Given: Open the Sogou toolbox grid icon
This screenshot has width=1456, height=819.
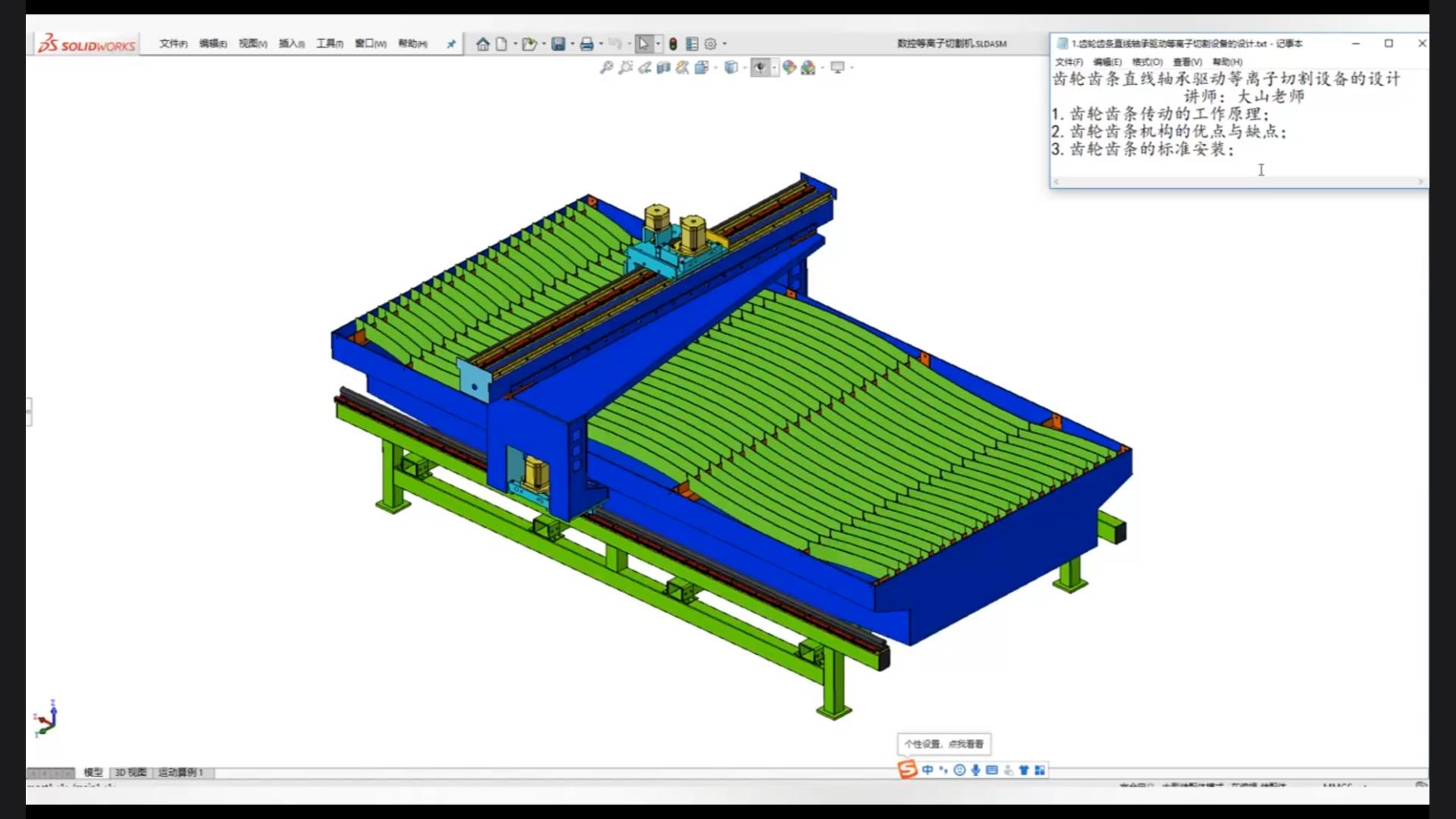Looking at the screenshot, I should click(x=1040, y=770).
